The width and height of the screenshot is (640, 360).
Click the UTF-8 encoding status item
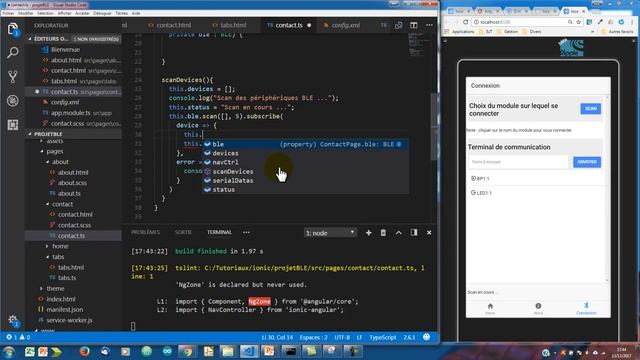(342, 337)
